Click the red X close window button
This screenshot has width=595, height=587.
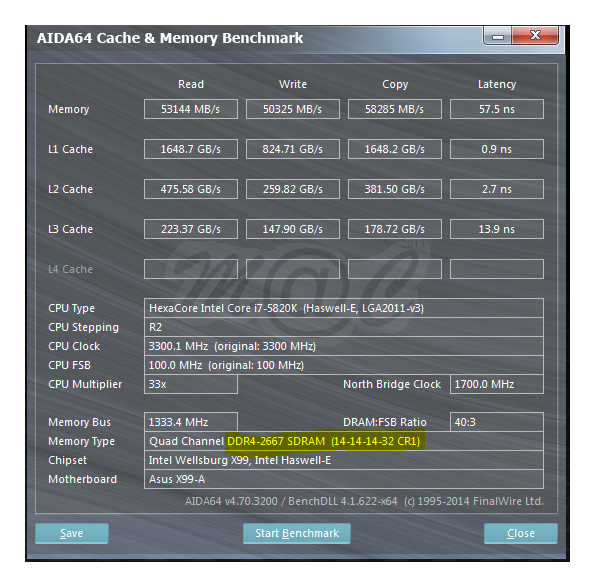coord(535,36)
